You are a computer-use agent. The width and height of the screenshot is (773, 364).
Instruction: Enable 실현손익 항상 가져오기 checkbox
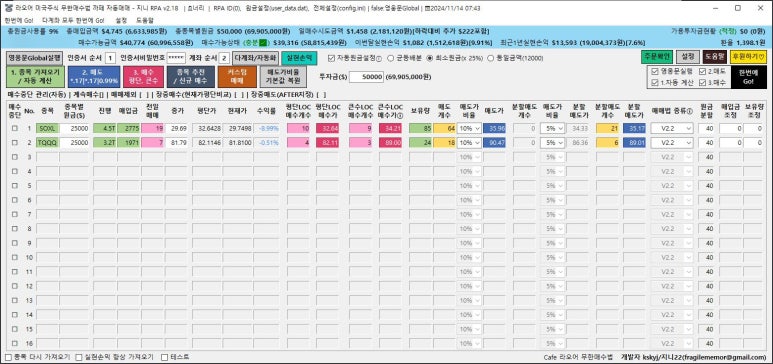coord(79,357)
